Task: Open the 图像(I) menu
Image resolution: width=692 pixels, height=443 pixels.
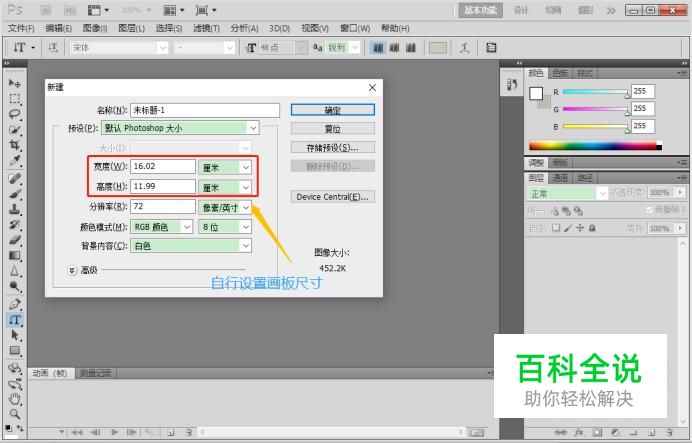Action: (x=95, y=28)
